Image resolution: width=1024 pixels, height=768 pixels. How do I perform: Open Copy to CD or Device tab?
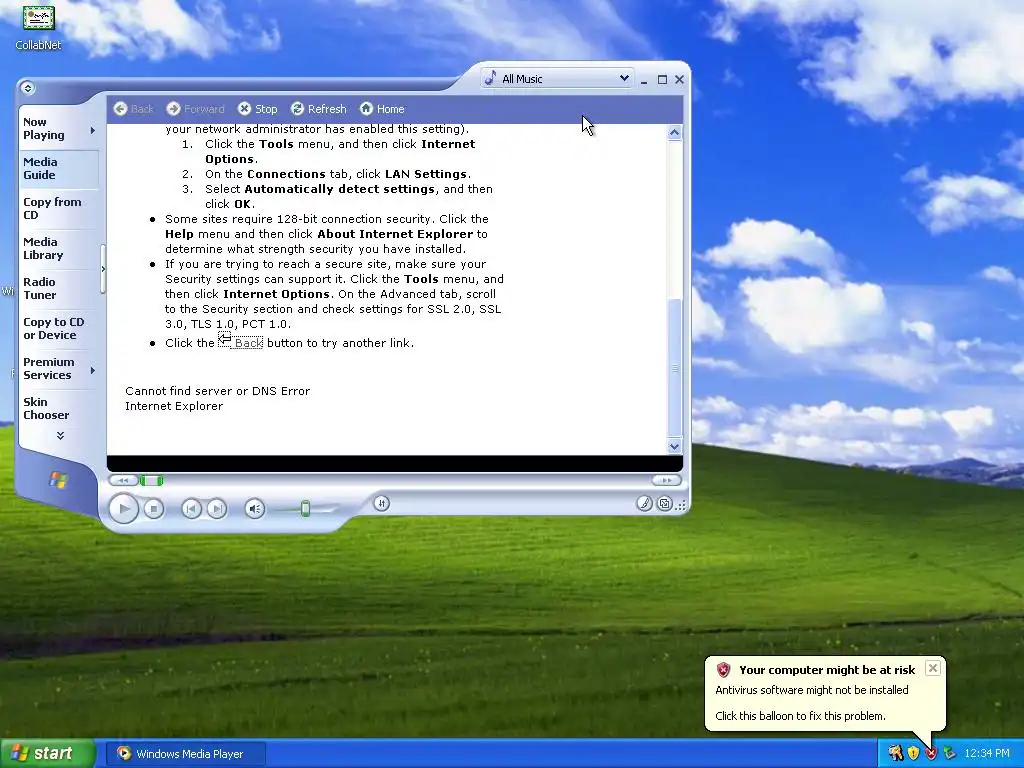pyautogui.click(x=57, y=328)
